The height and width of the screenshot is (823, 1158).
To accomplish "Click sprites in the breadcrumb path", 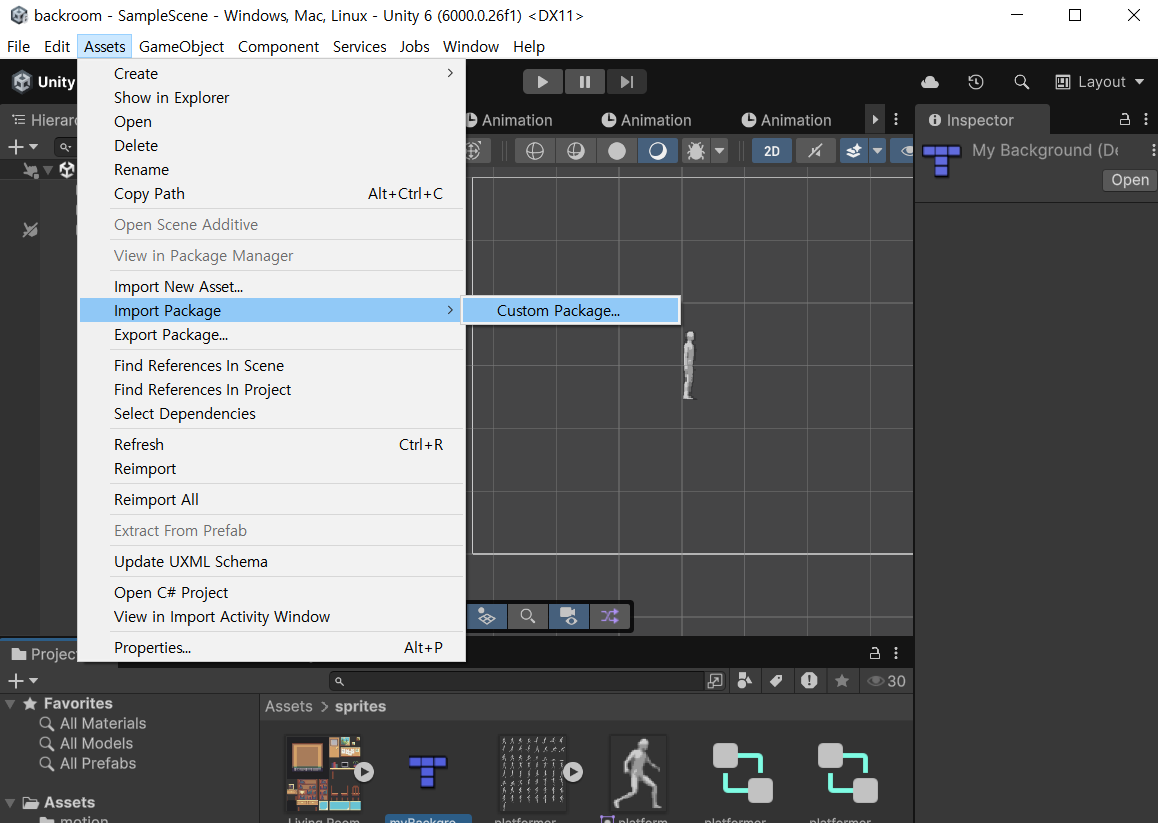I will click(360, 707).
